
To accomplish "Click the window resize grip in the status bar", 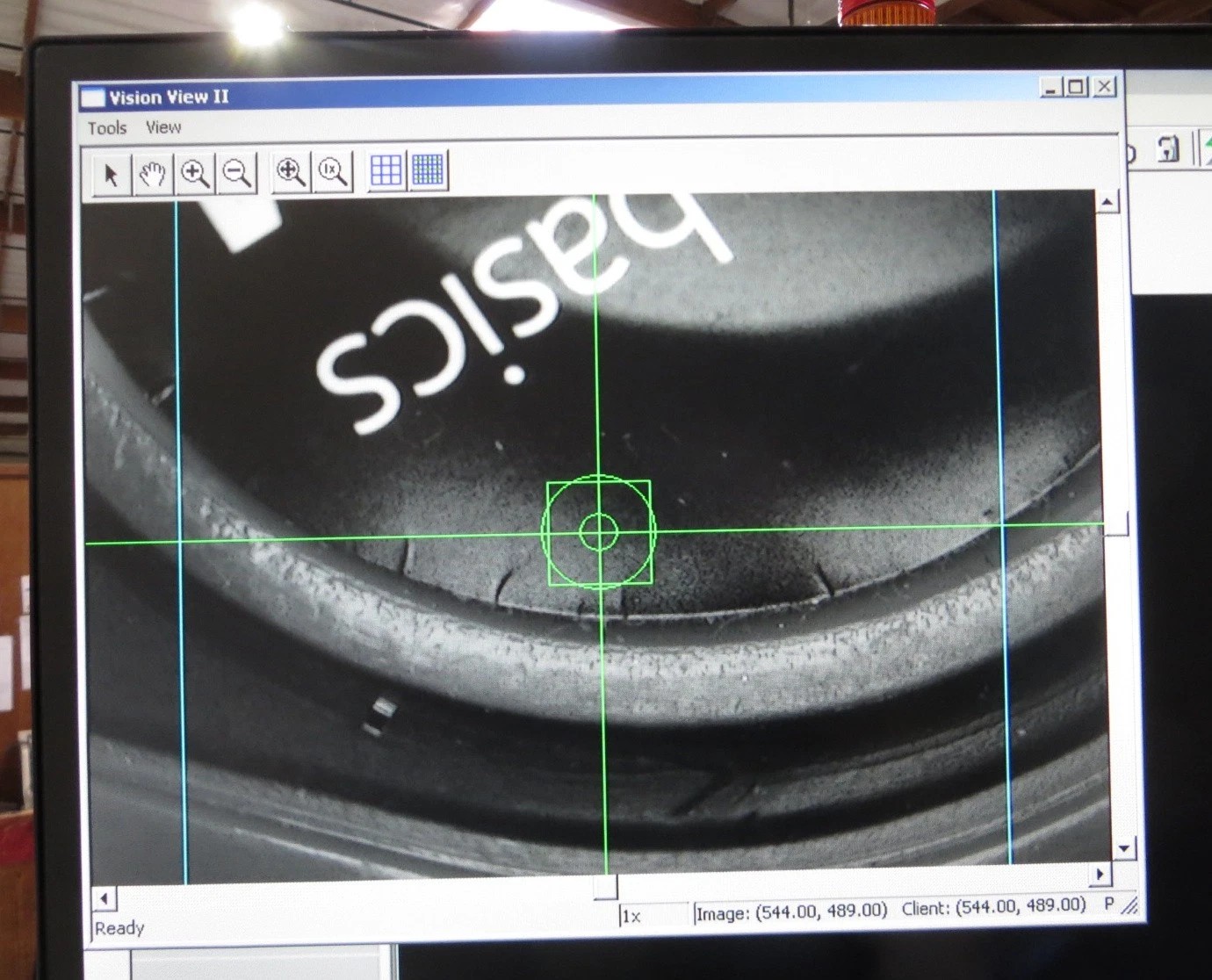I will pyautogui.click(x=1130, y=905).
